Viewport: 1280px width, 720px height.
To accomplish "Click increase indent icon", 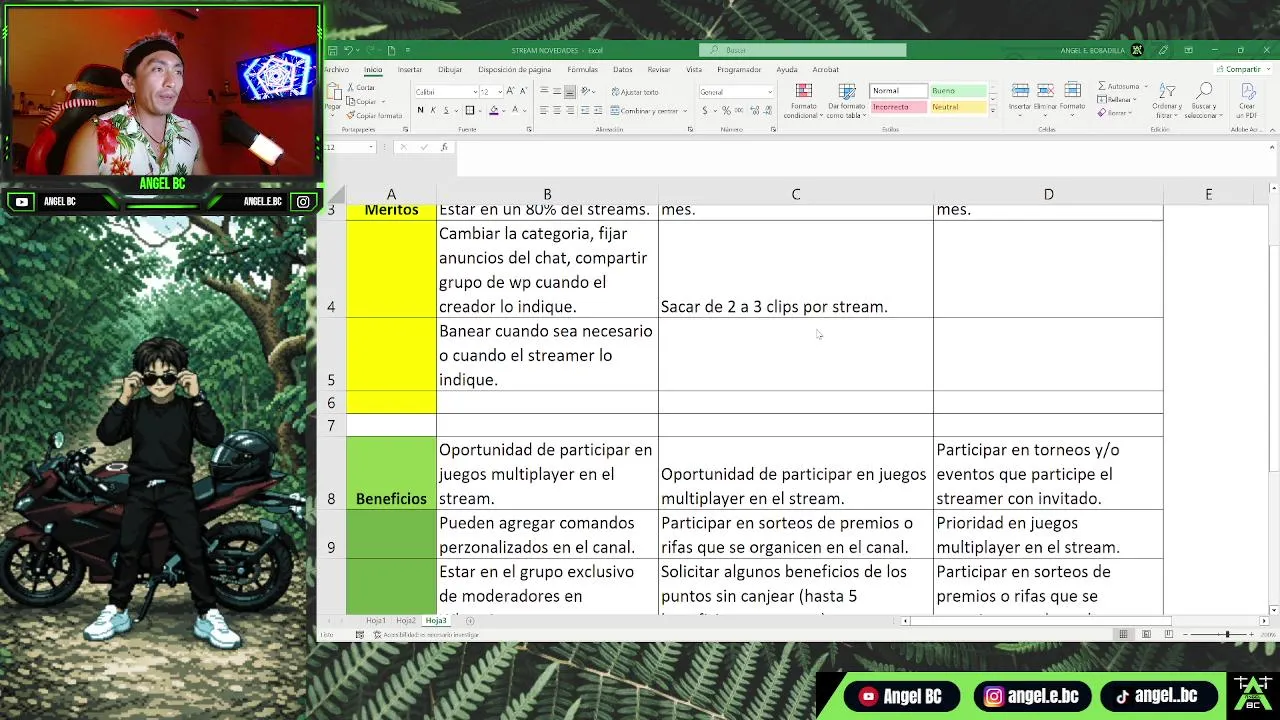I will coord(598,110).
